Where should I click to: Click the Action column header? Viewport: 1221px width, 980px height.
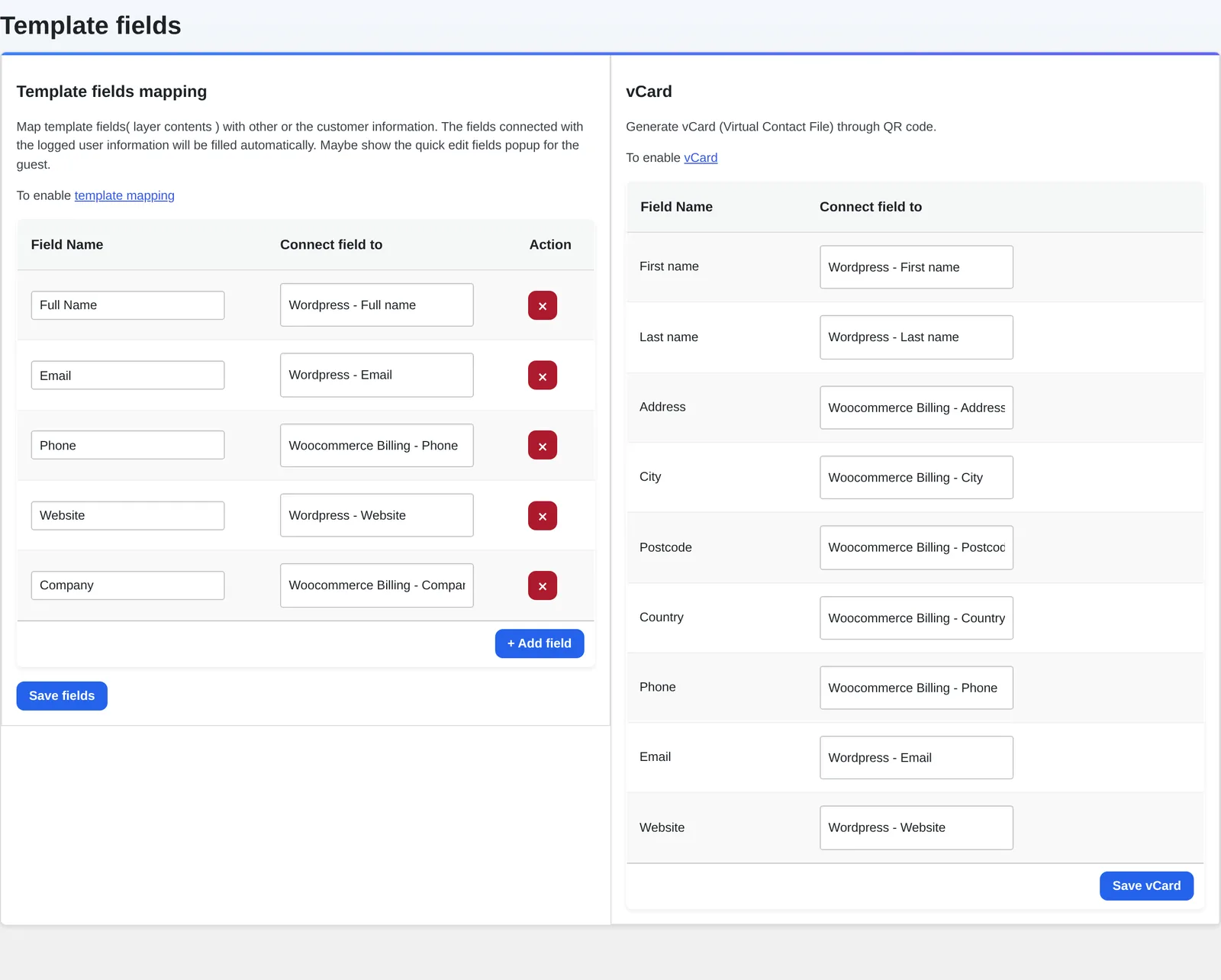550,244
